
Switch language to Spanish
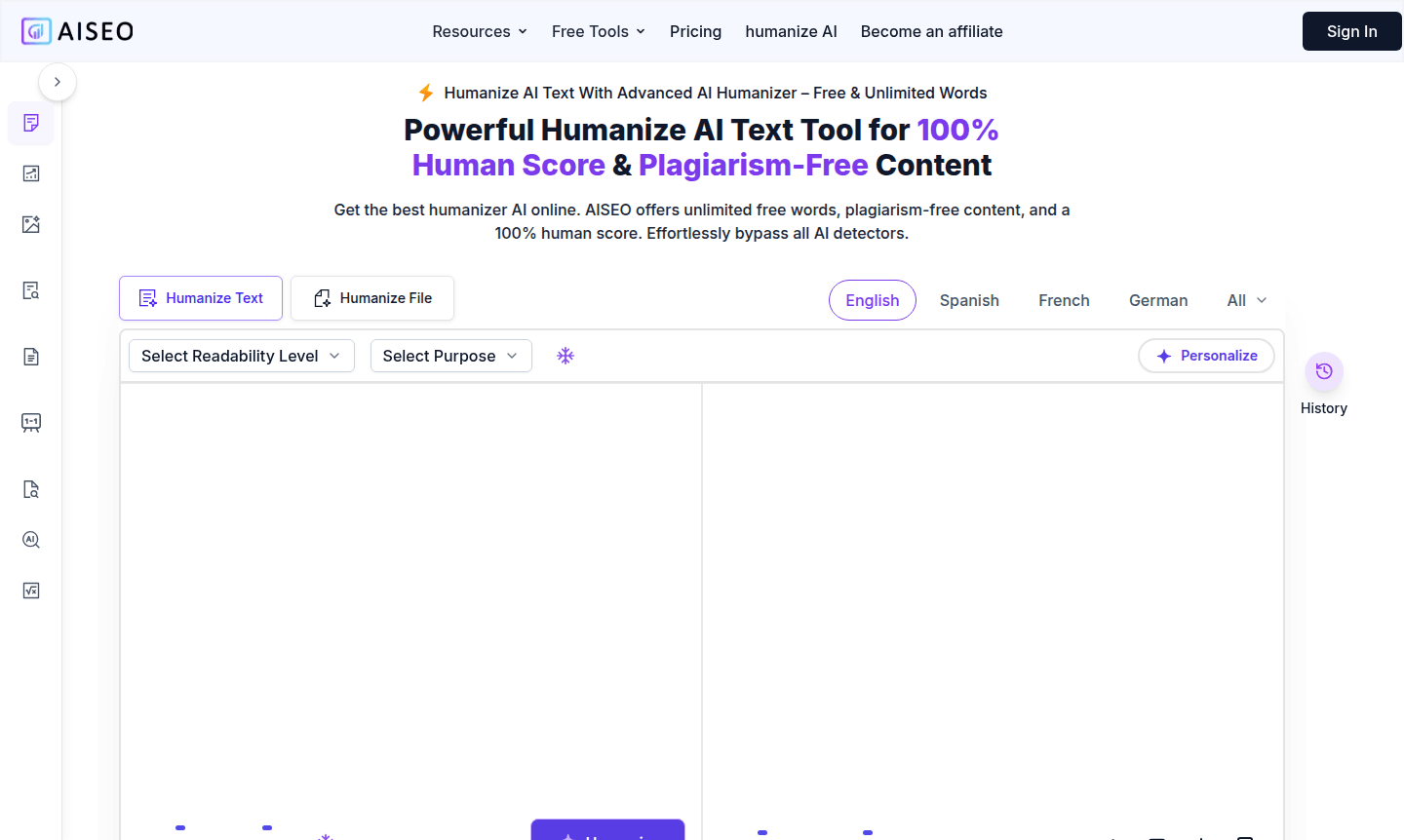pyautogui.click(x=969, y=300)
